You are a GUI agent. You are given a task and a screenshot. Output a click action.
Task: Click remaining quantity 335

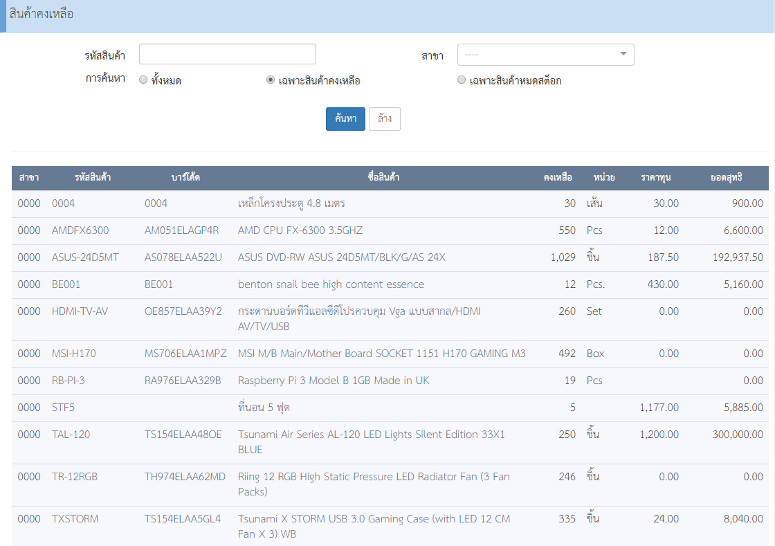coord(567,519)
